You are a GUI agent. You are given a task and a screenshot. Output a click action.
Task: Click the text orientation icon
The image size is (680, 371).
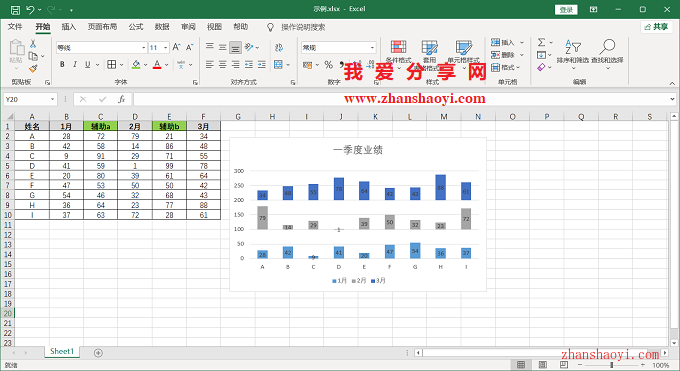point(249,47)
